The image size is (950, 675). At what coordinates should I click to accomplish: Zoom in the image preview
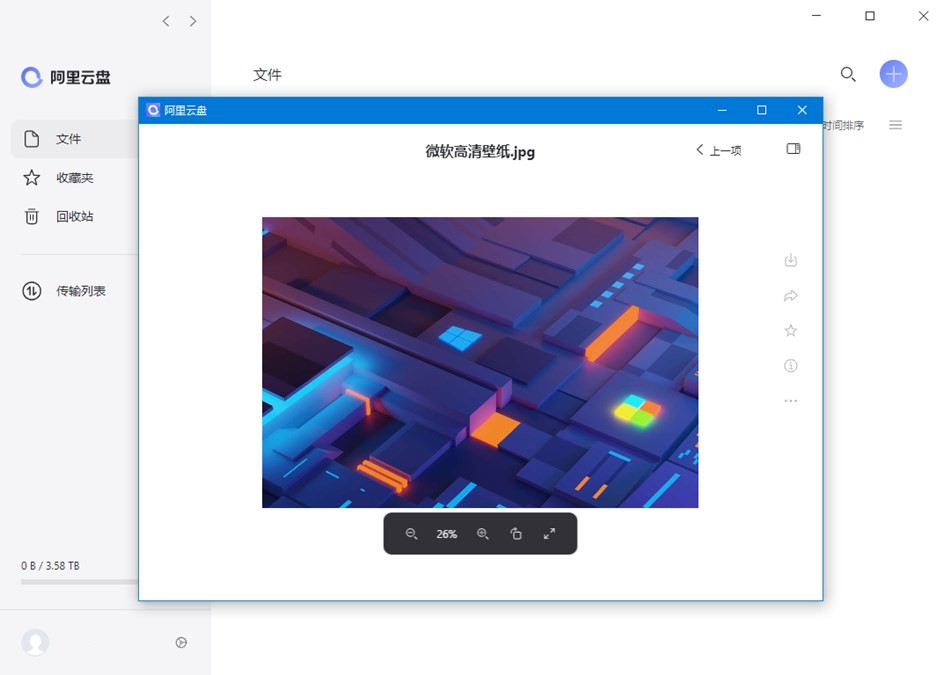[x=482, y=534]
